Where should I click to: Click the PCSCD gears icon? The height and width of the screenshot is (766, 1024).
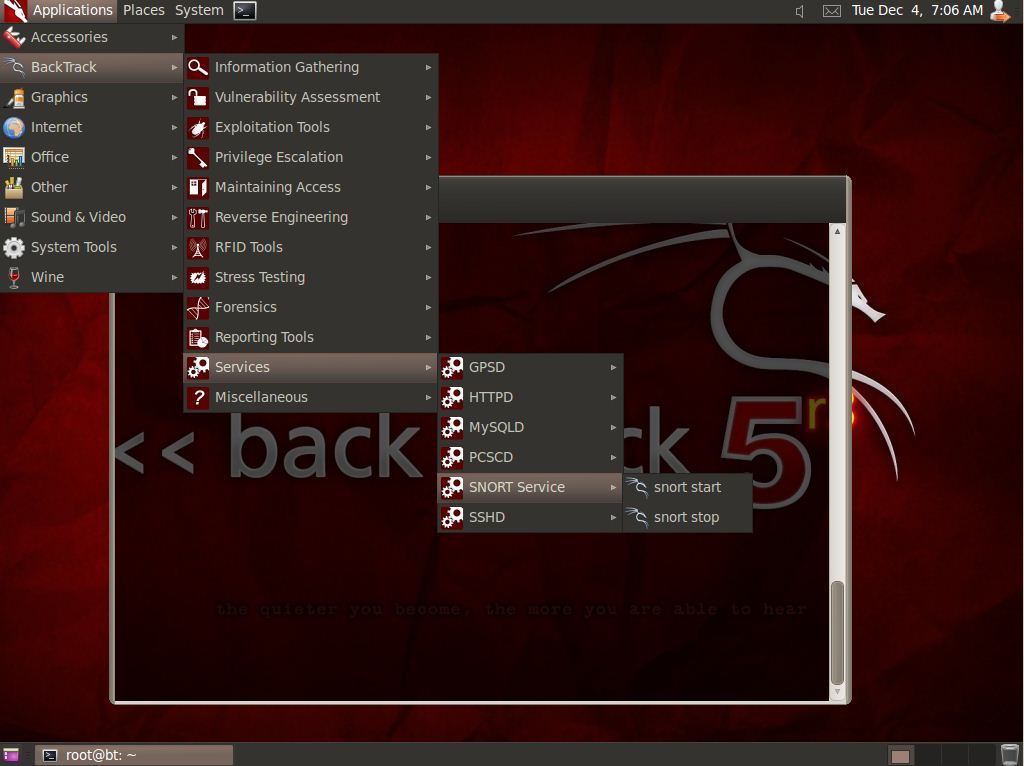[452, 458]
